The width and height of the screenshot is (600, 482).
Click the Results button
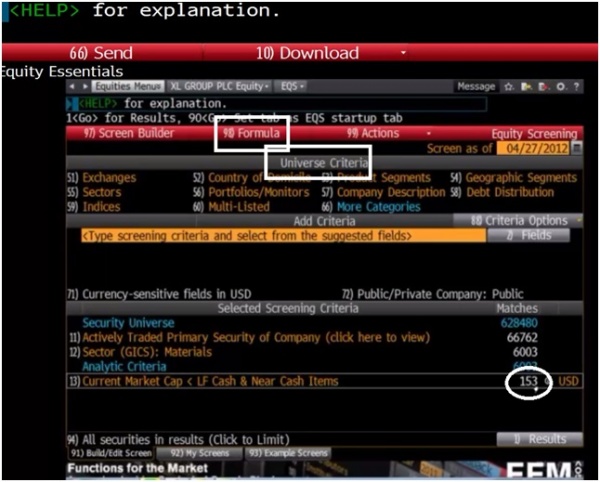pos(540,439)
